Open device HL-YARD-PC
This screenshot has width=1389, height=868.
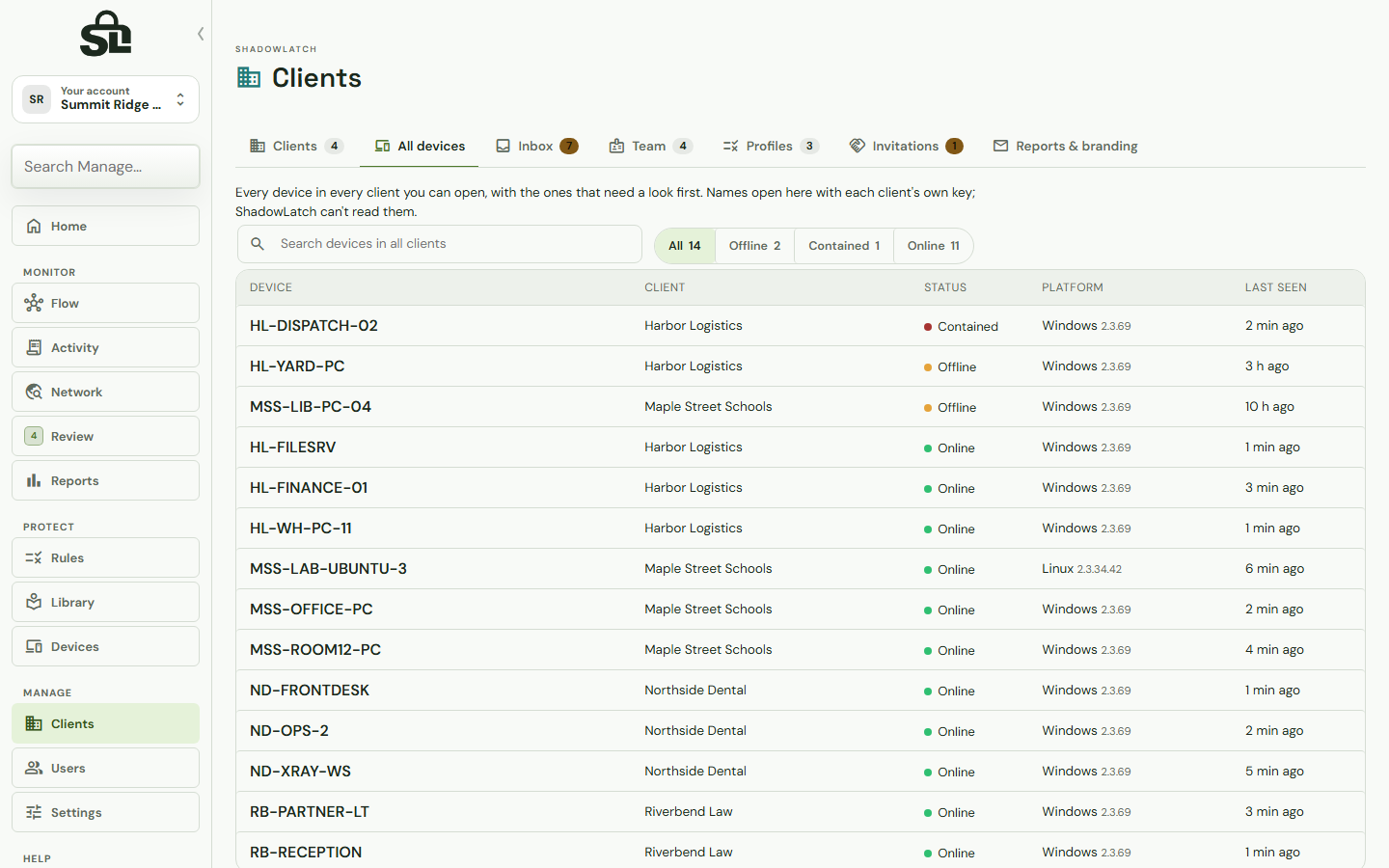(297, 366)
